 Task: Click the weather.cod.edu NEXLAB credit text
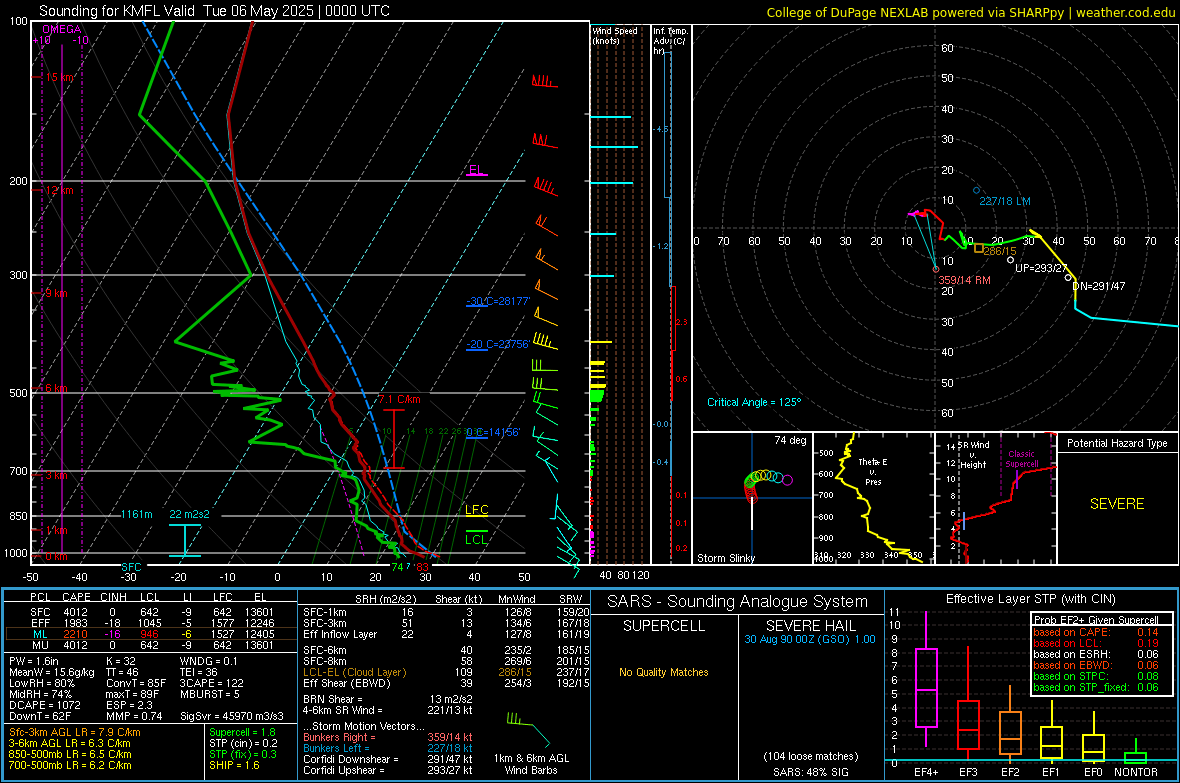pos(971,12)
